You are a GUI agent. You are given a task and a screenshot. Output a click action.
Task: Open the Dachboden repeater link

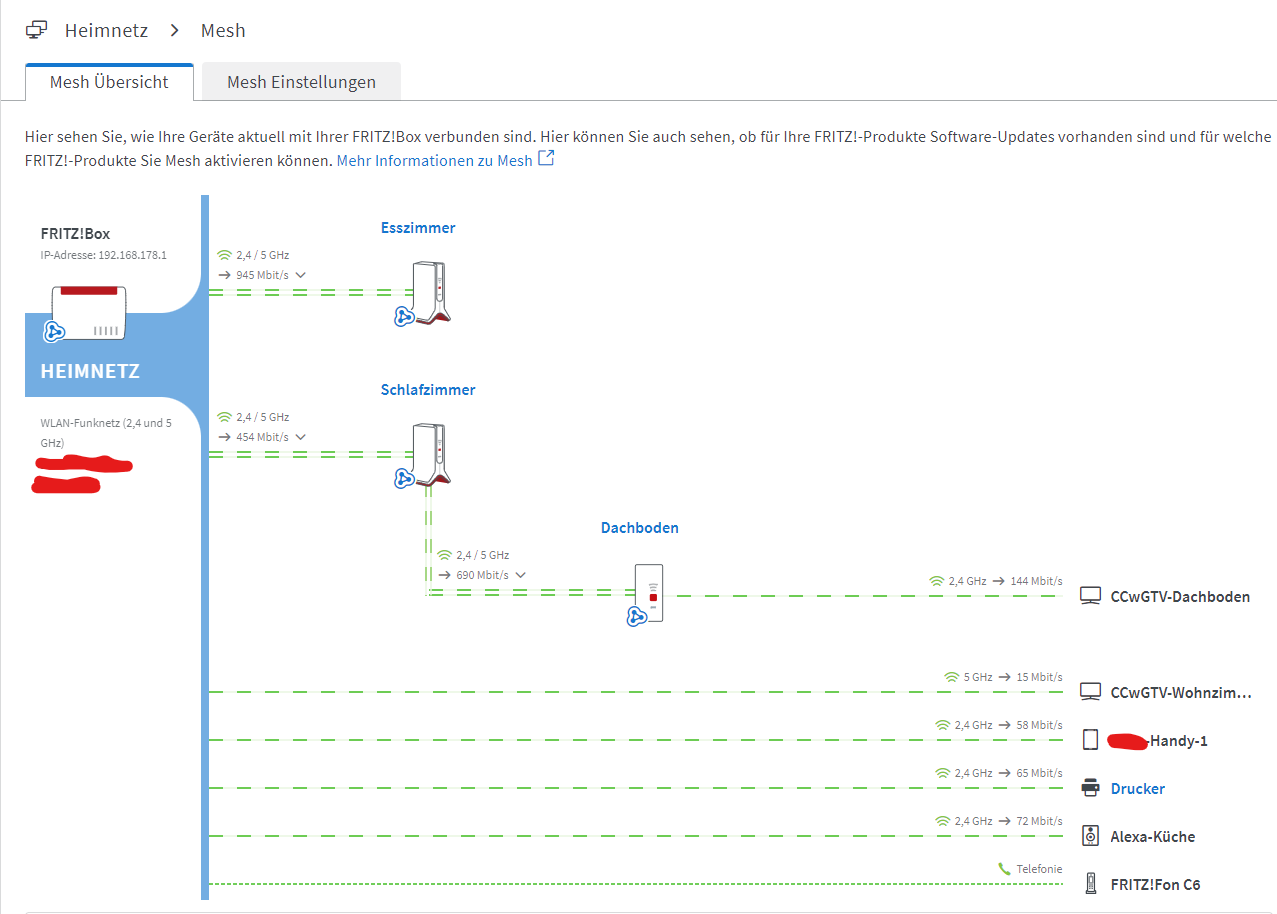tap(640, 528)
